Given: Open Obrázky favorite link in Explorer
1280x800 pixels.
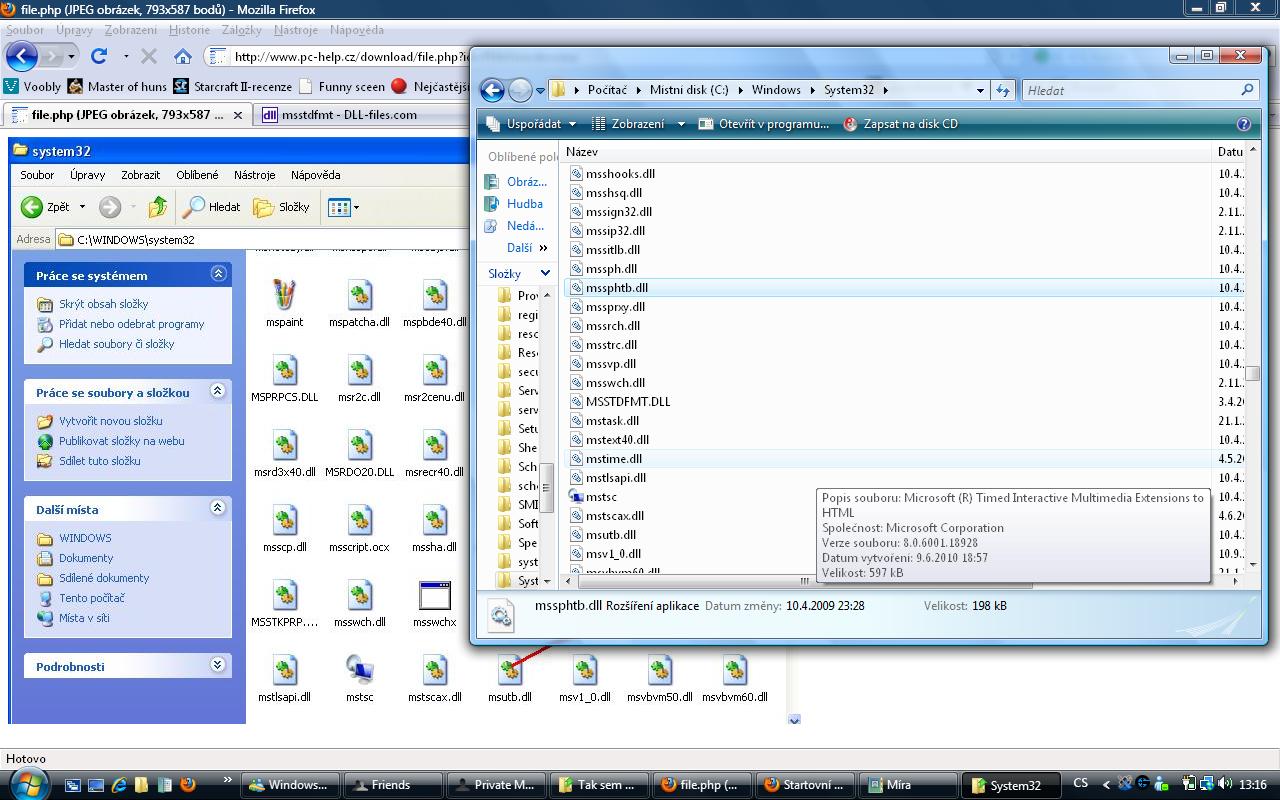Looking at the screenshot, I should click(516, 182).
